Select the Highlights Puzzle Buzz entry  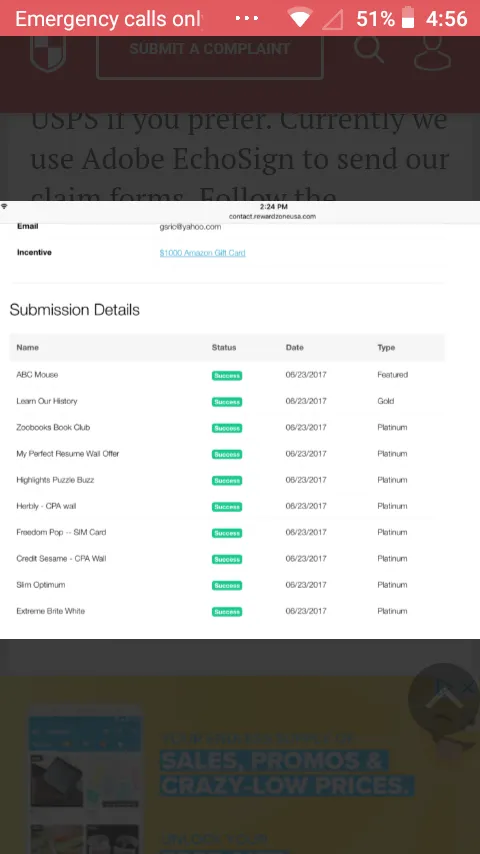tap(55, 480)
